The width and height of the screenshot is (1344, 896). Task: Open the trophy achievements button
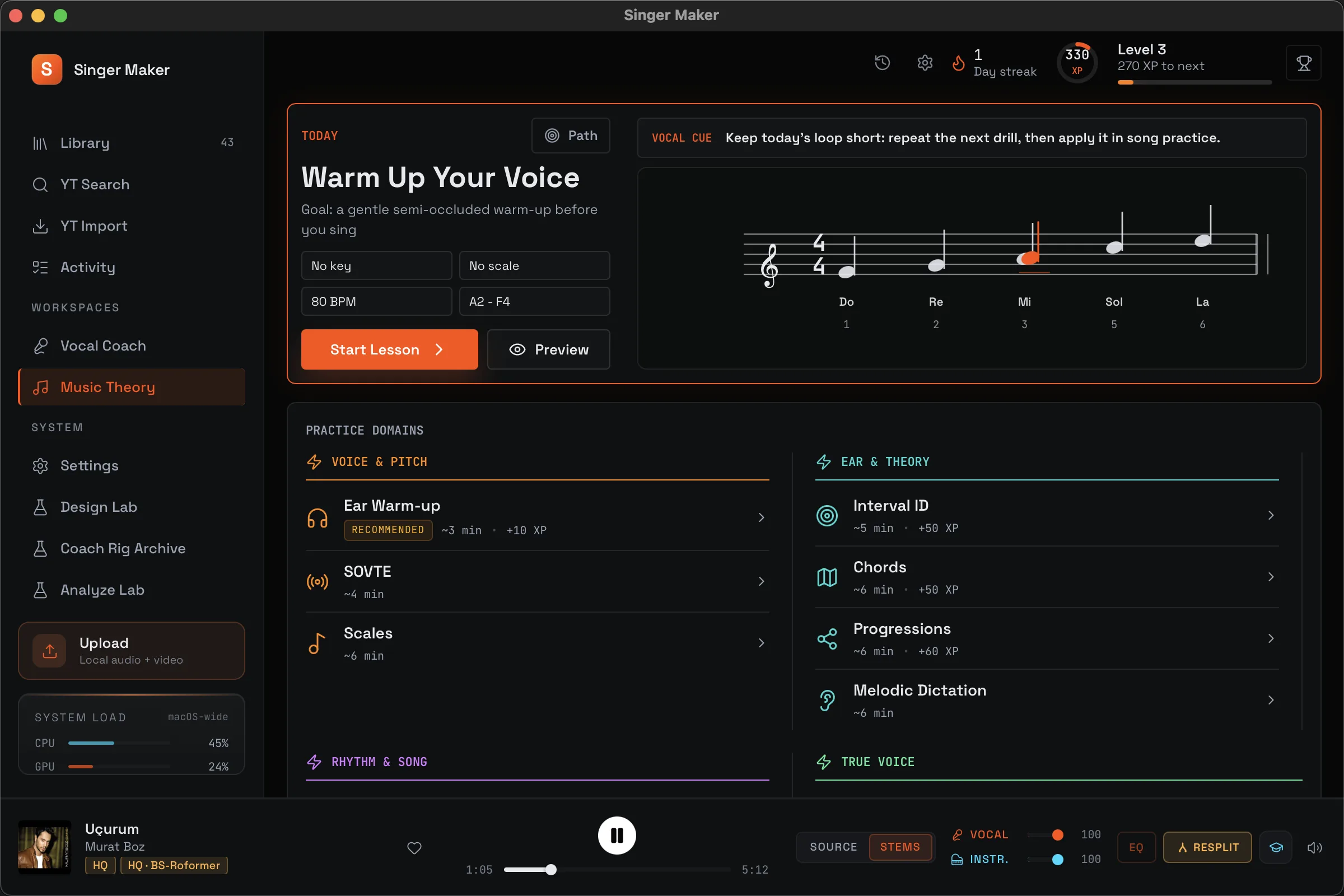pos(1304,63)
